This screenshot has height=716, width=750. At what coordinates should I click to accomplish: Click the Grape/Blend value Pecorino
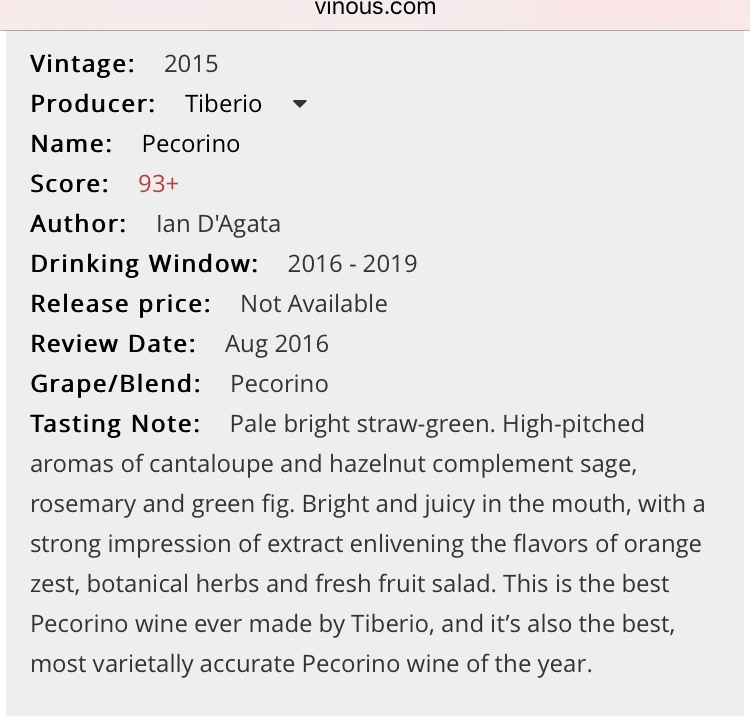[279, 384]
